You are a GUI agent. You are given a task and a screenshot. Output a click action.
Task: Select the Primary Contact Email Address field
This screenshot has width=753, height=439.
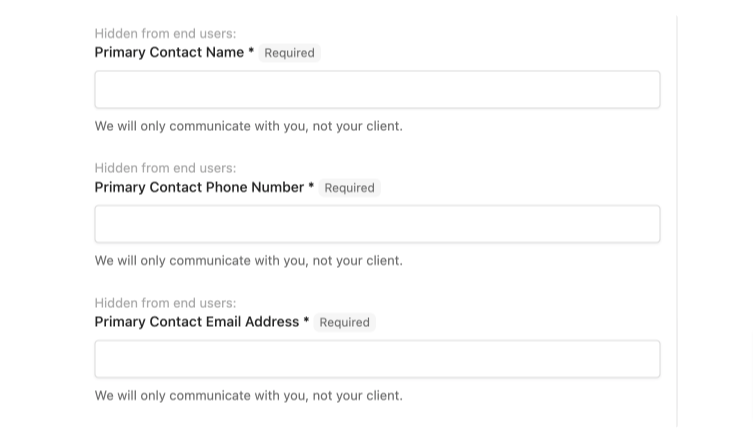(x=377, y=359)
